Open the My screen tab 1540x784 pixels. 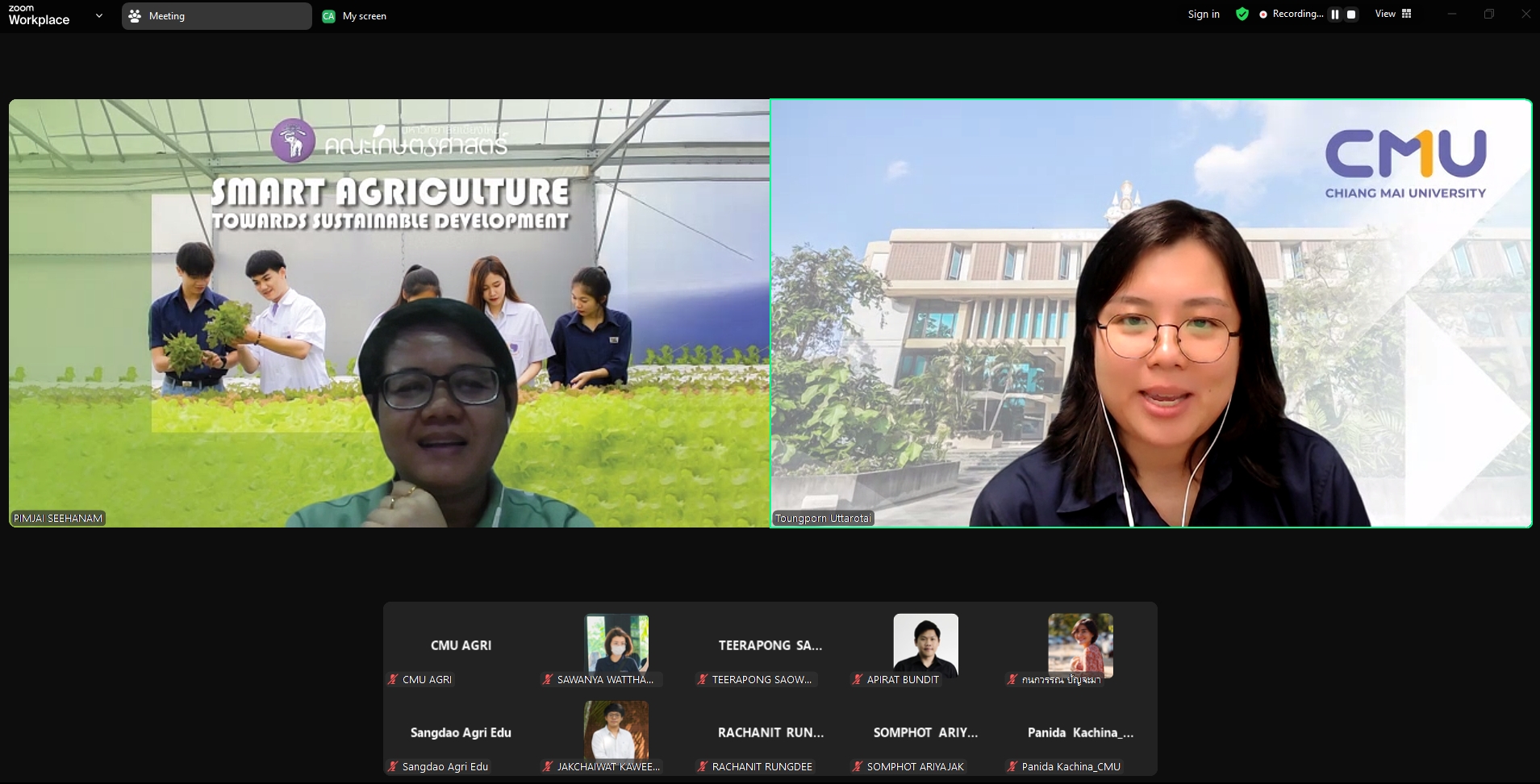coord(355,16)
